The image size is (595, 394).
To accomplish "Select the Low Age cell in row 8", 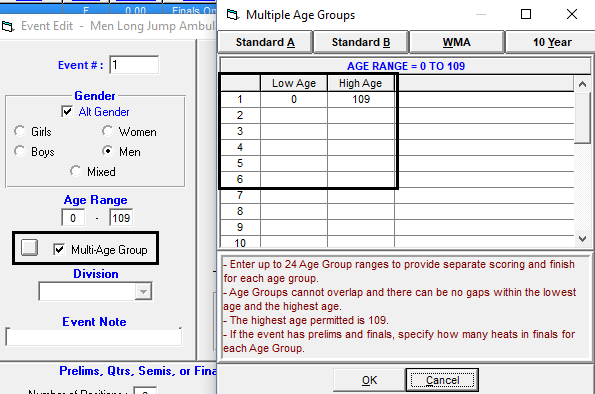I will [x=294, y=211].
